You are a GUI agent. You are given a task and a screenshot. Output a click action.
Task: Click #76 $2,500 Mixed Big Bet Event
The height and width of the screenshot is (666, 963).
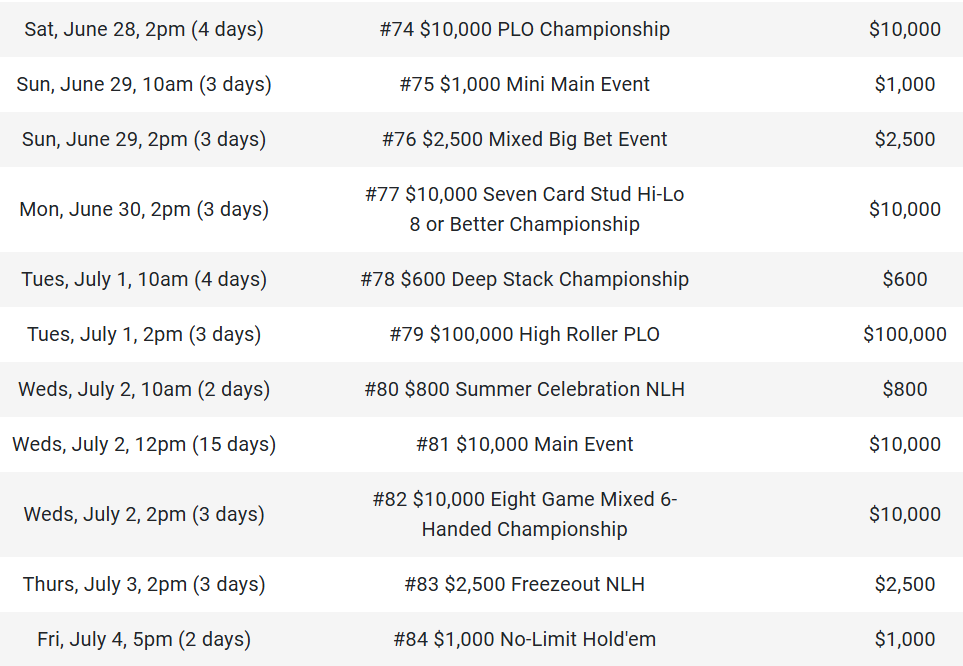(x=524, y=139)
